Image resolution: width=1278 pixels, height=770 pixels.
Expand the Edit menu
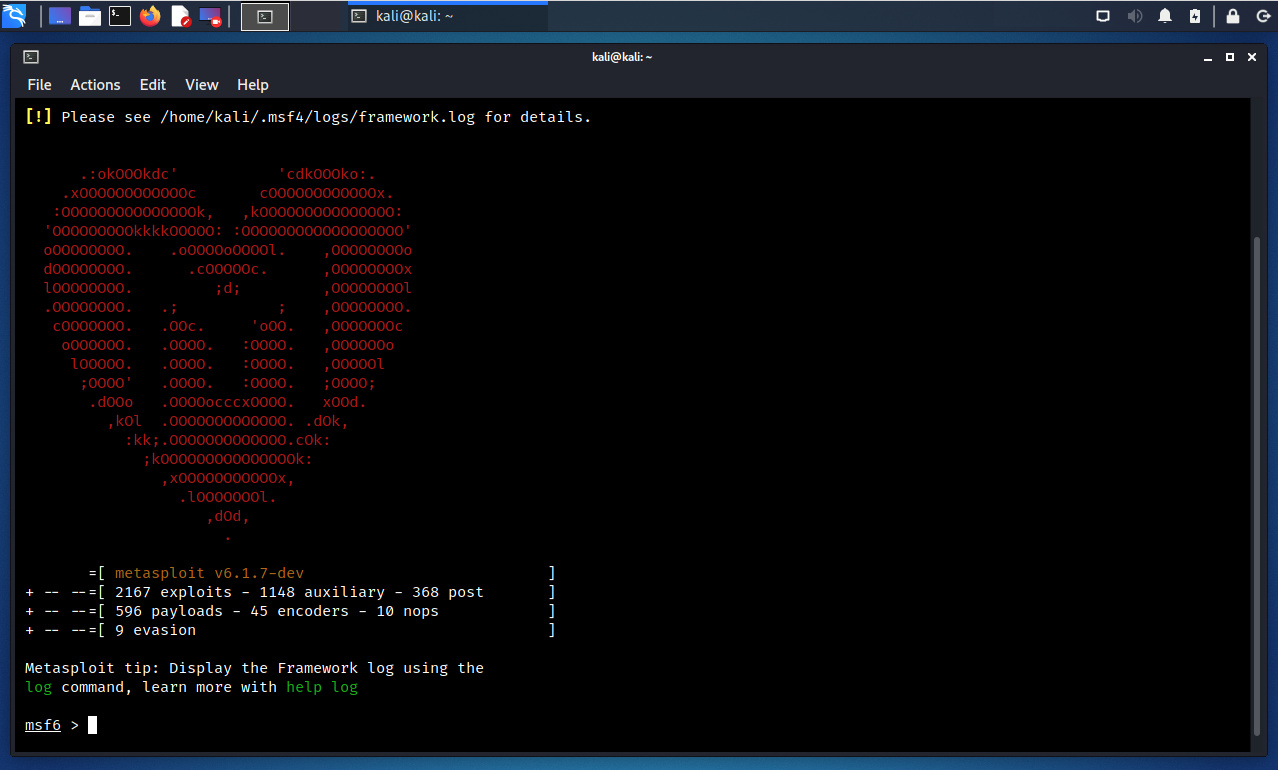click(153, 85)
